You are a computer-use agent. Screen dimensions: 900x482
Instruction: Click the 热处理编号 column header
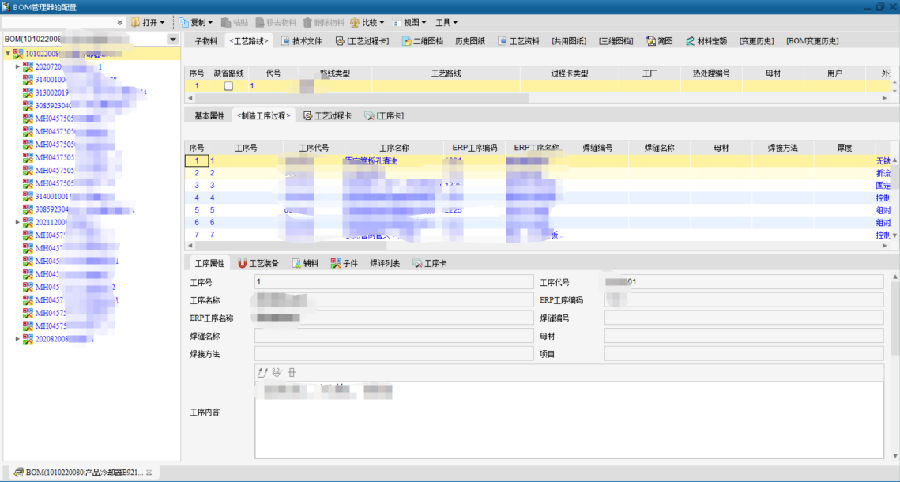[x=711, y=74]
